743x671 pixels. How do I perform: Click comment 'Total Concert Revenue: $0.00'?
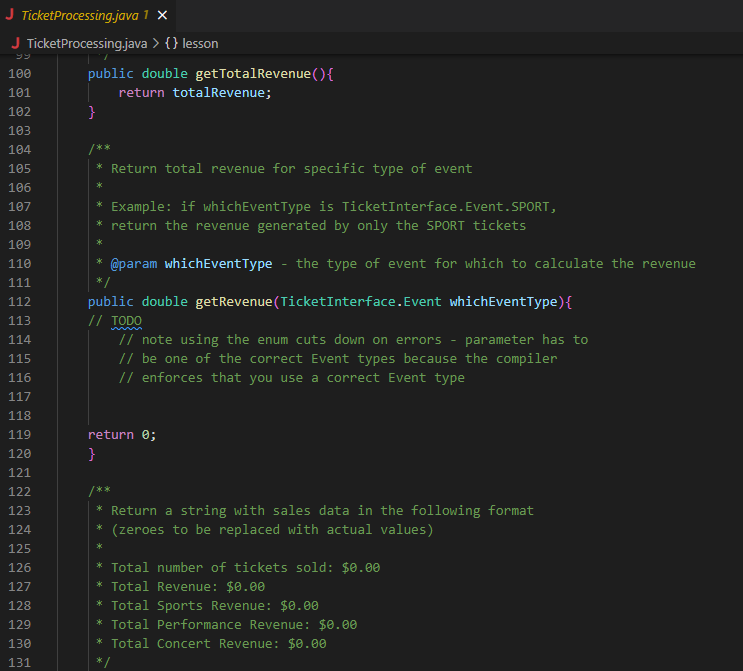click(x=218, y=644)
